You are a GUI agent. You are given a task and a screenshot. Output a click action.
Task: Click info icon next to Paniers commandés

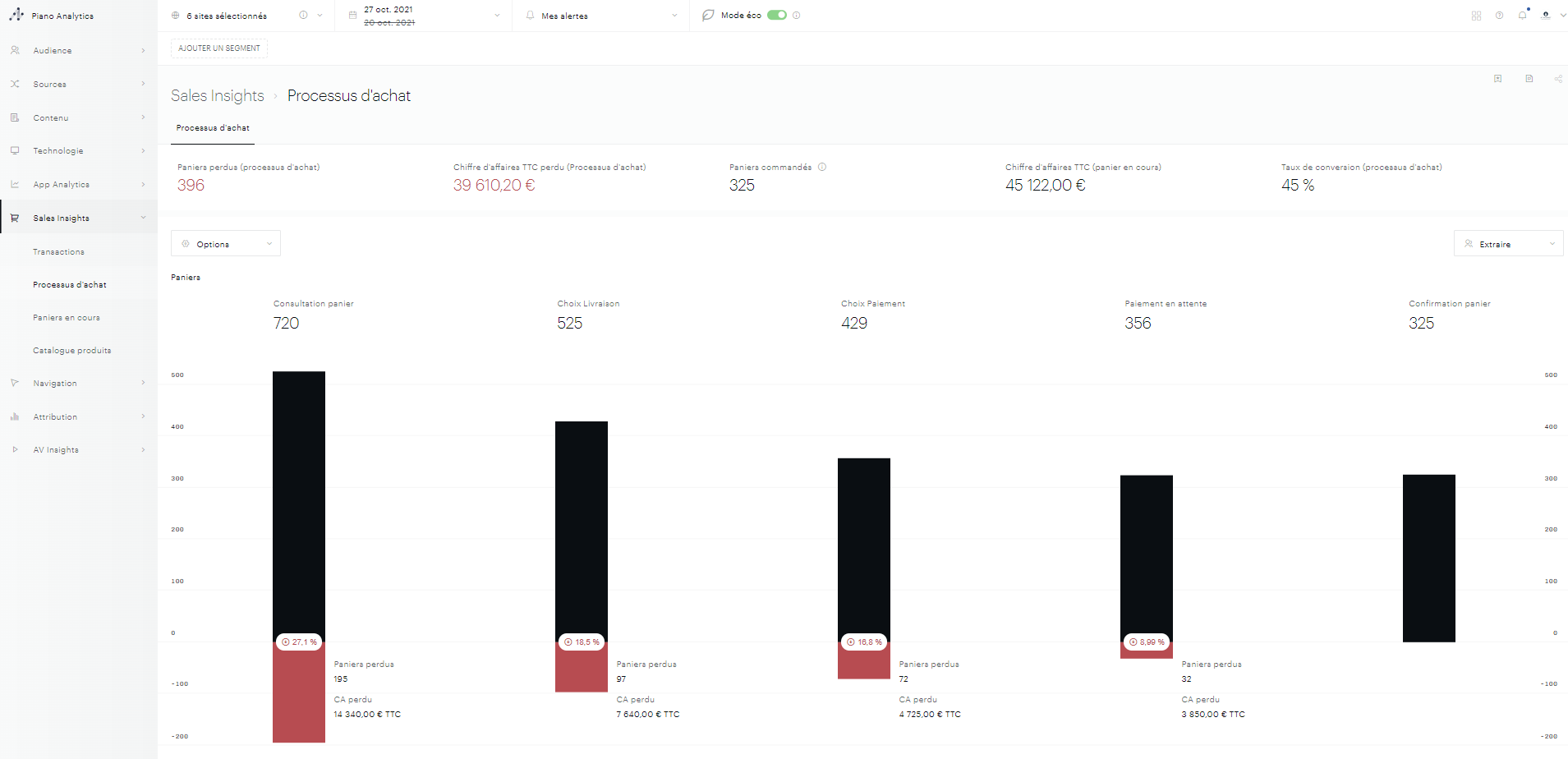coord(822,167)
